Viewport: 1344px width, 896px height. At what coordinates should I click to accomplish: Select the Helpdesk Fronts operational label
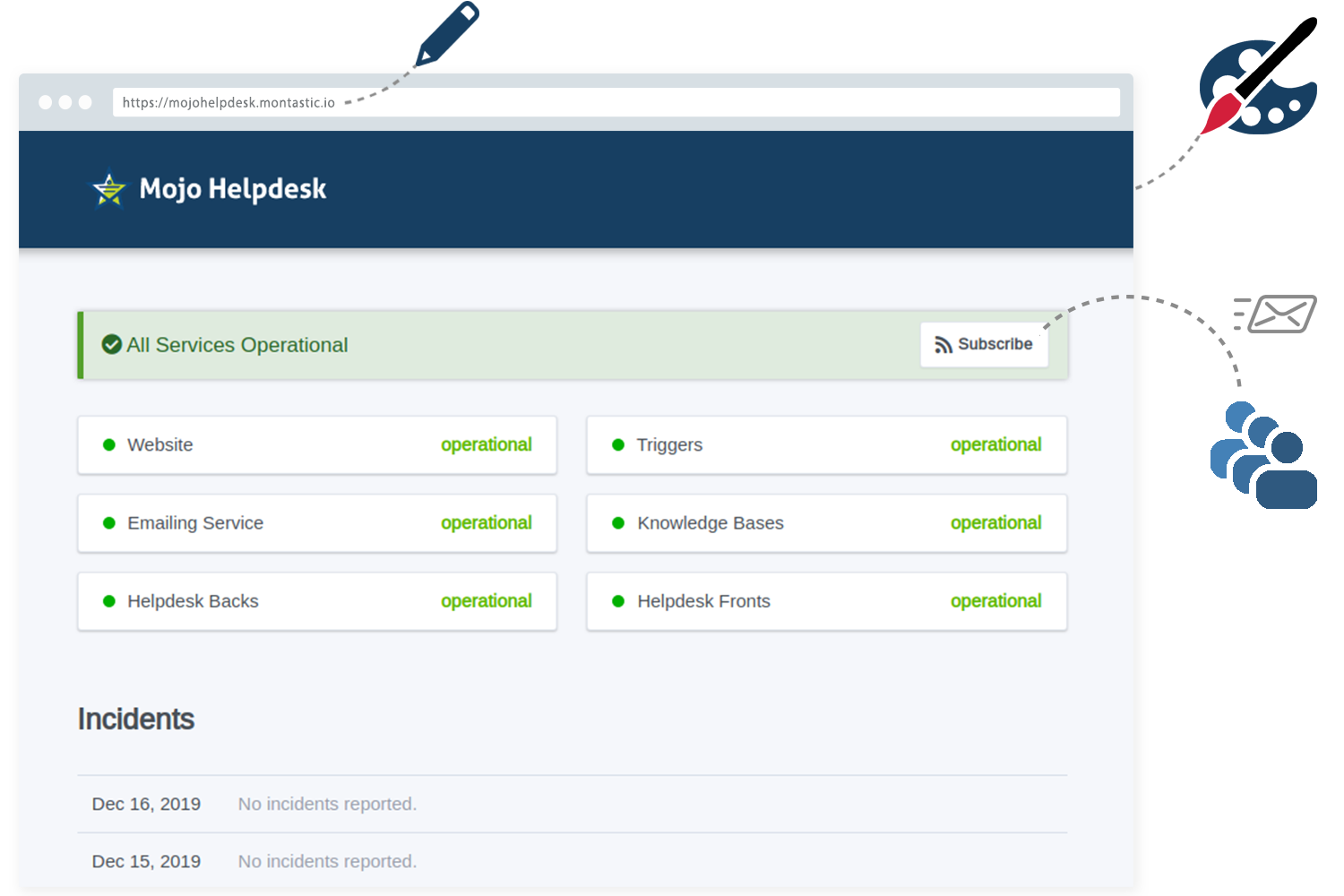click(x=995, y=601)
